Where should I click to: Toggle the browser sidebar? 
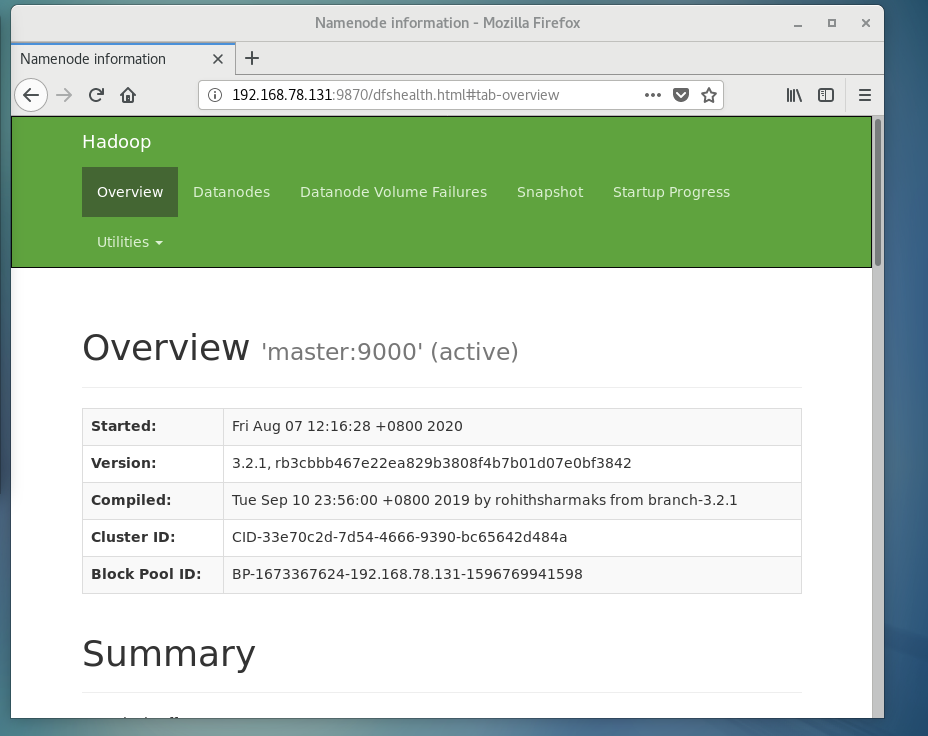[x=825, y=95]
